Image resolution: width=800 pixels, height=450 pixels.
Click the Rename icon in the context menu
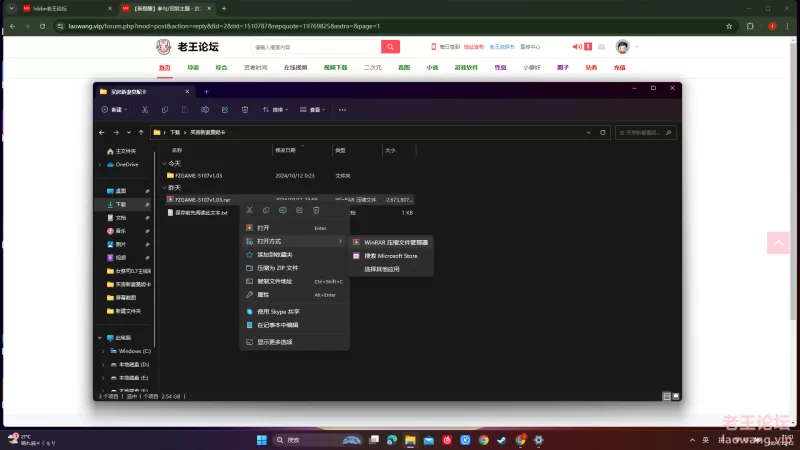(283, 210)
